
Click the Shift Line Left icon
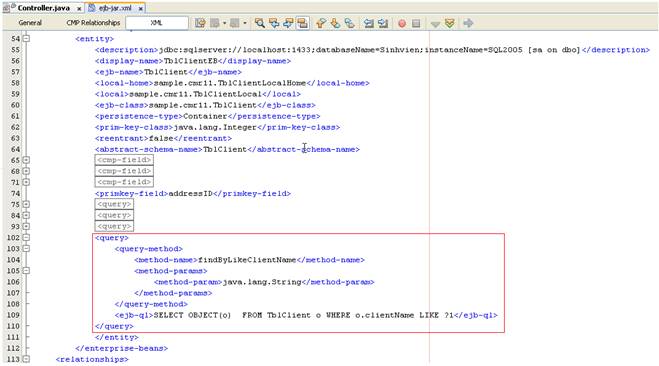point(369,23)
